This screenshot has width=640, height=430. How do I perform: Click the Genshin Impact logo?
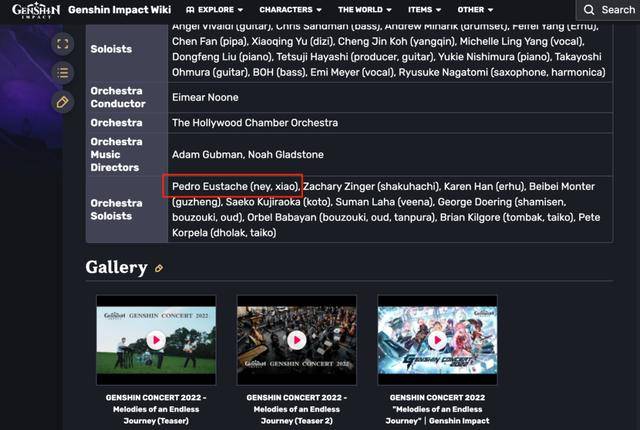pyautogui.click(x=36, y=10)
